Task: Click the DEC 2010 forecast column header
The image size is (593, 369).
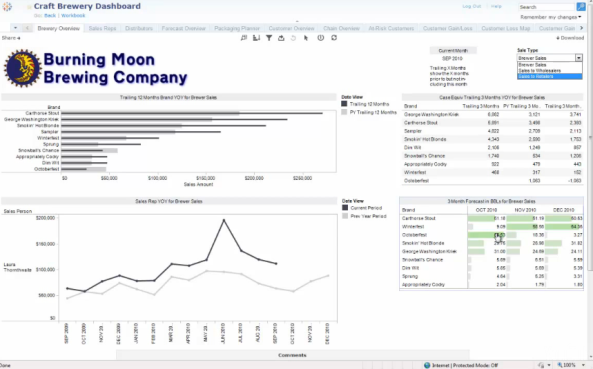Action: (564, 210)
